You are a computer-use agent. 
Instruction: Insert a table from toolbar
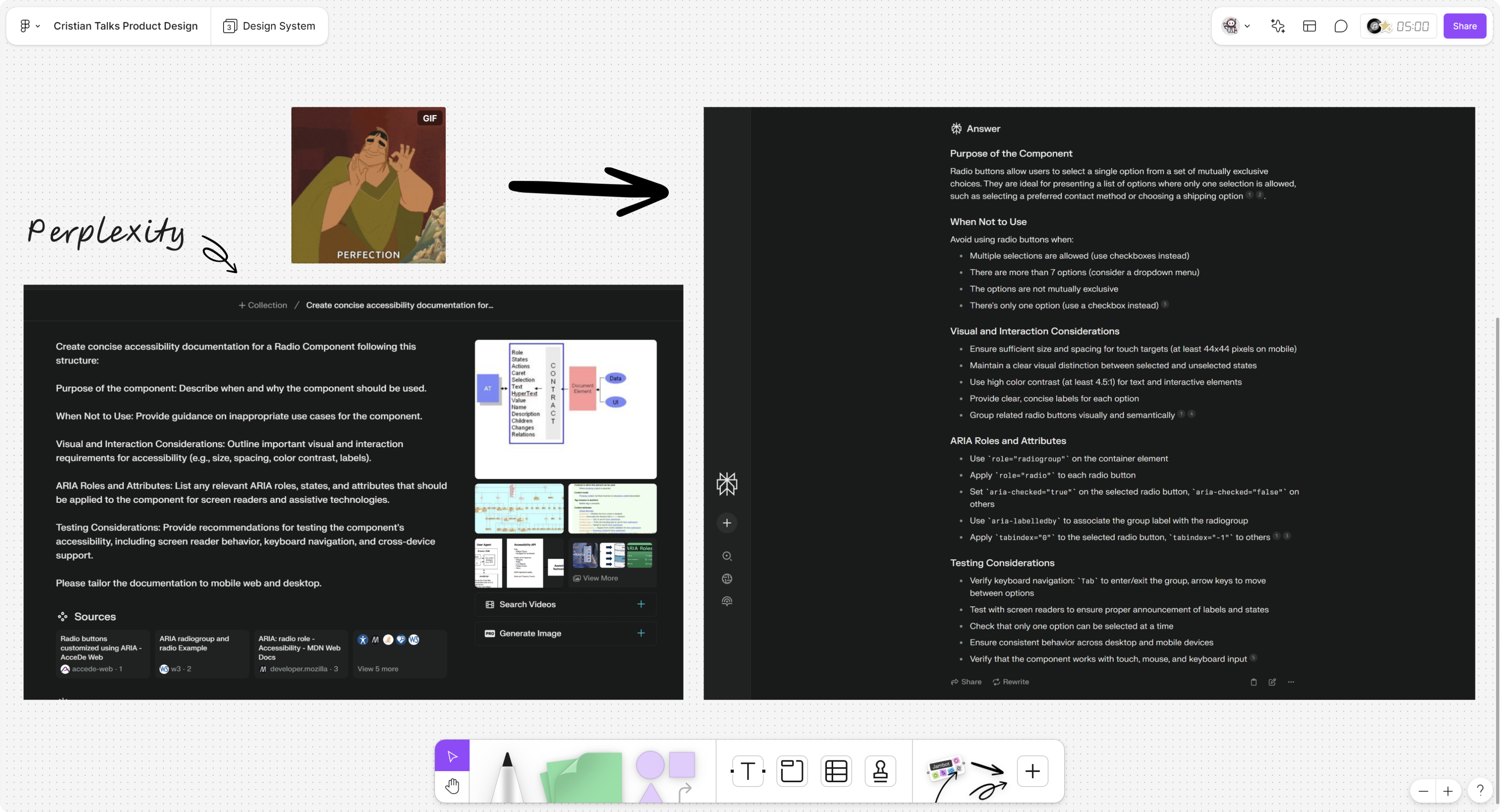pos(836,771)
